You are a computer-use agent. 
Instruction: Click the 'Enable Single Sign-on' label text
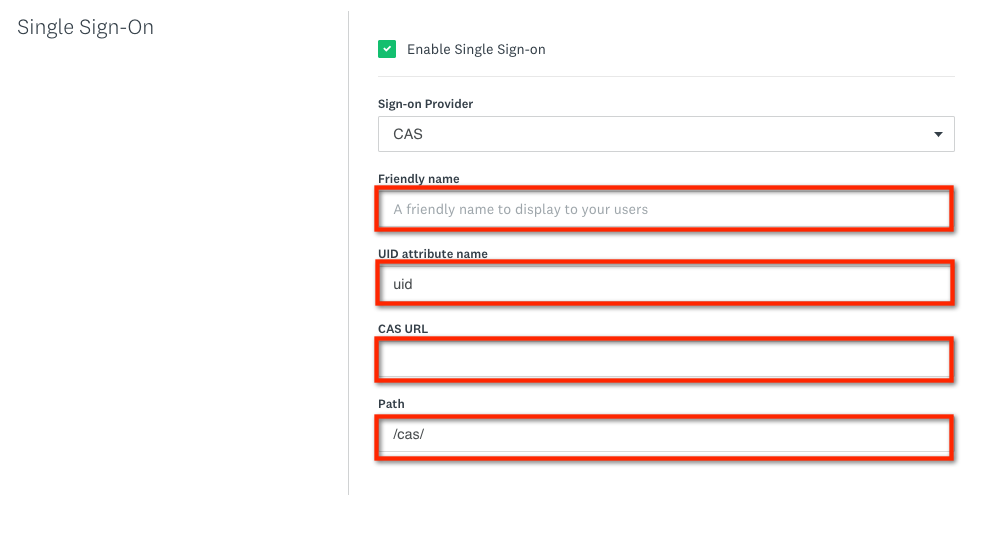click(476, 49)
